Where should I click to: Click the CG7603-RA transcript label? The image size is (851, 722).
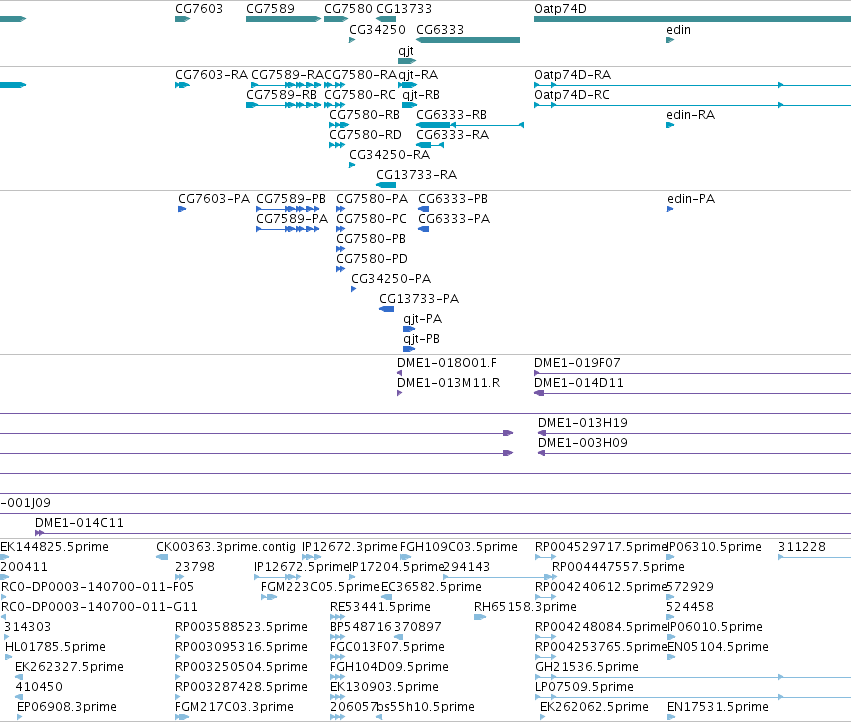(211, 75)
